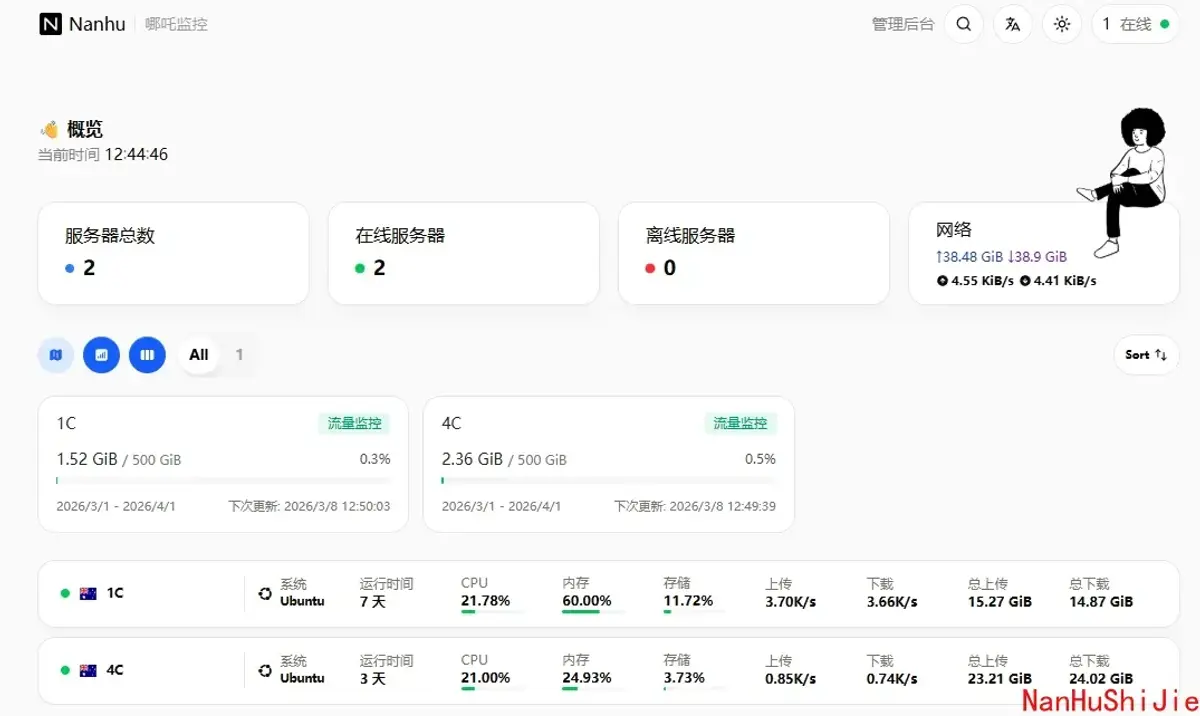Screen dimensions: 1200x716
Task: Select the All group tab
Action: pyautogui.click(x=199, y=354)
